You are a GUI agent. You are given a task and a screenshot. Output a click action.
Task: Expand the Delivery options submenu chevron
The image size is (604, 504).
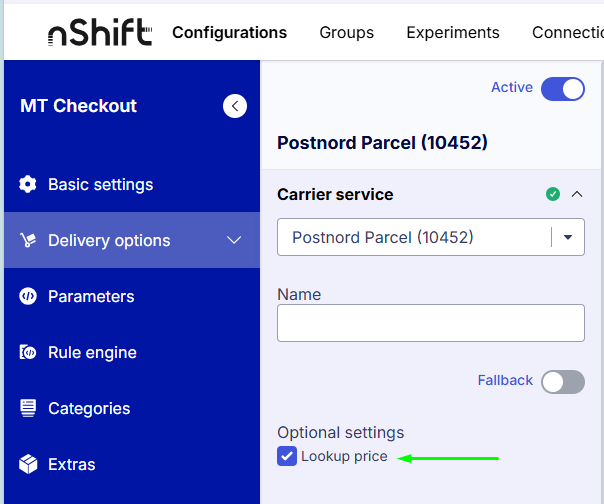[234, 240]
